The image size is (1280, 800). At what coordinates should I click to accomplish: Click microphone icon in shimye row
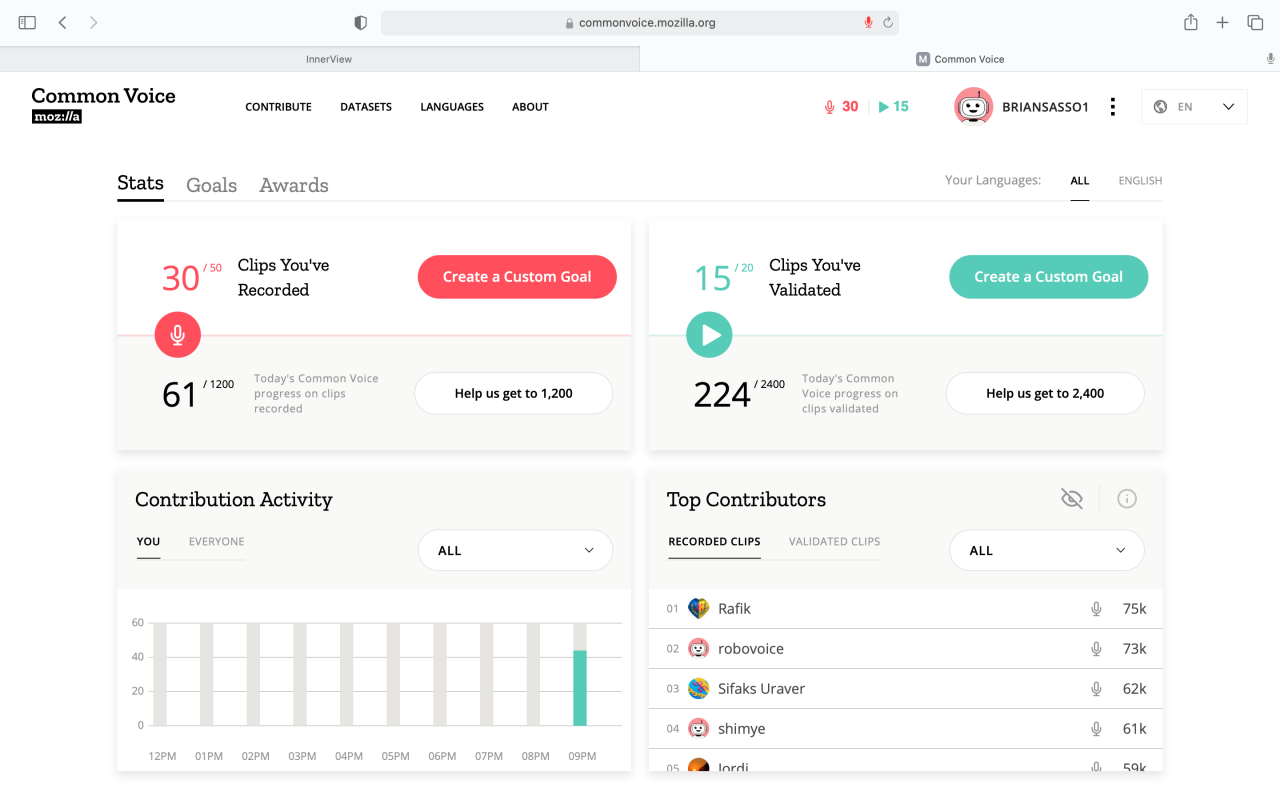click(1096, 729)
